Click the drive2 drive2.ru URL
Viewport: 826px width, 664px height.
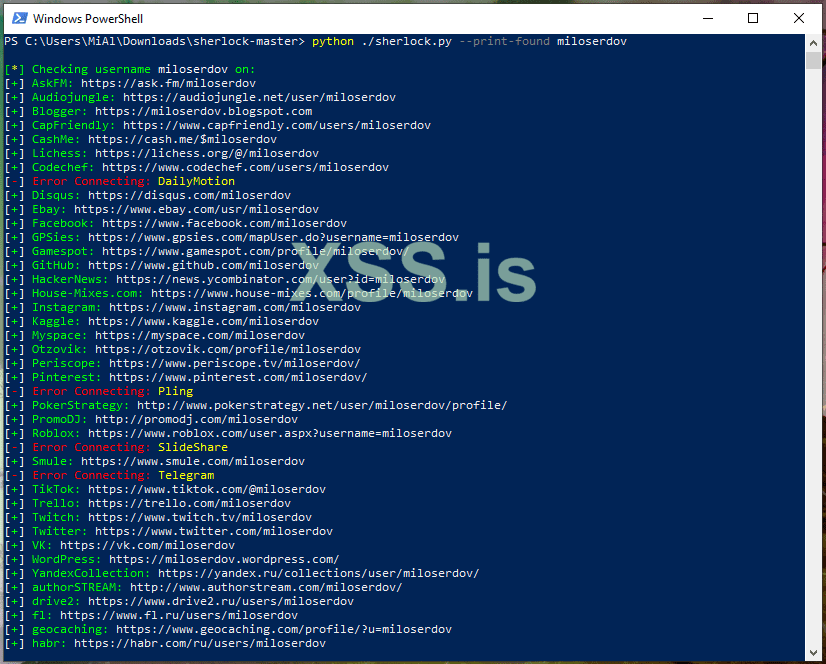(x=221, y=601)
